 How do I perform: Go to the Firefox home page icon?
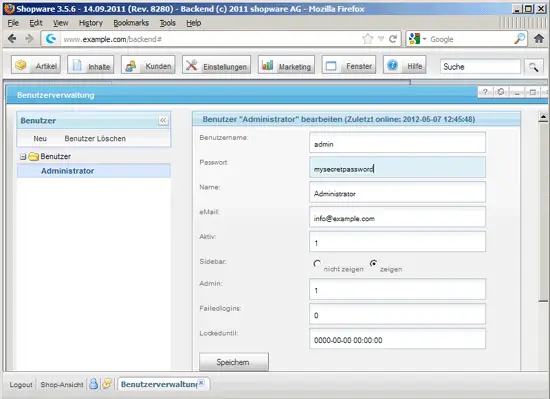(539, 39)
